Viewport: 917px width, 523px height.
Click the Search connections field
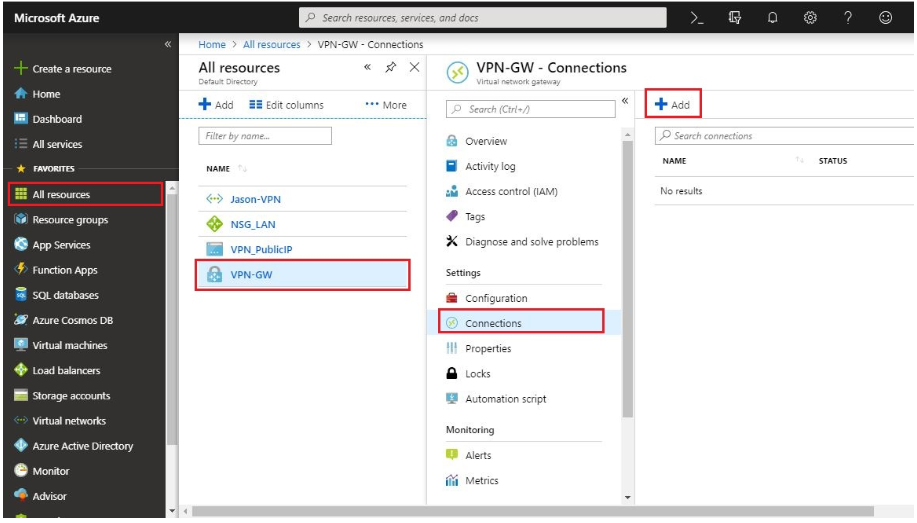[x=780, y=136]
